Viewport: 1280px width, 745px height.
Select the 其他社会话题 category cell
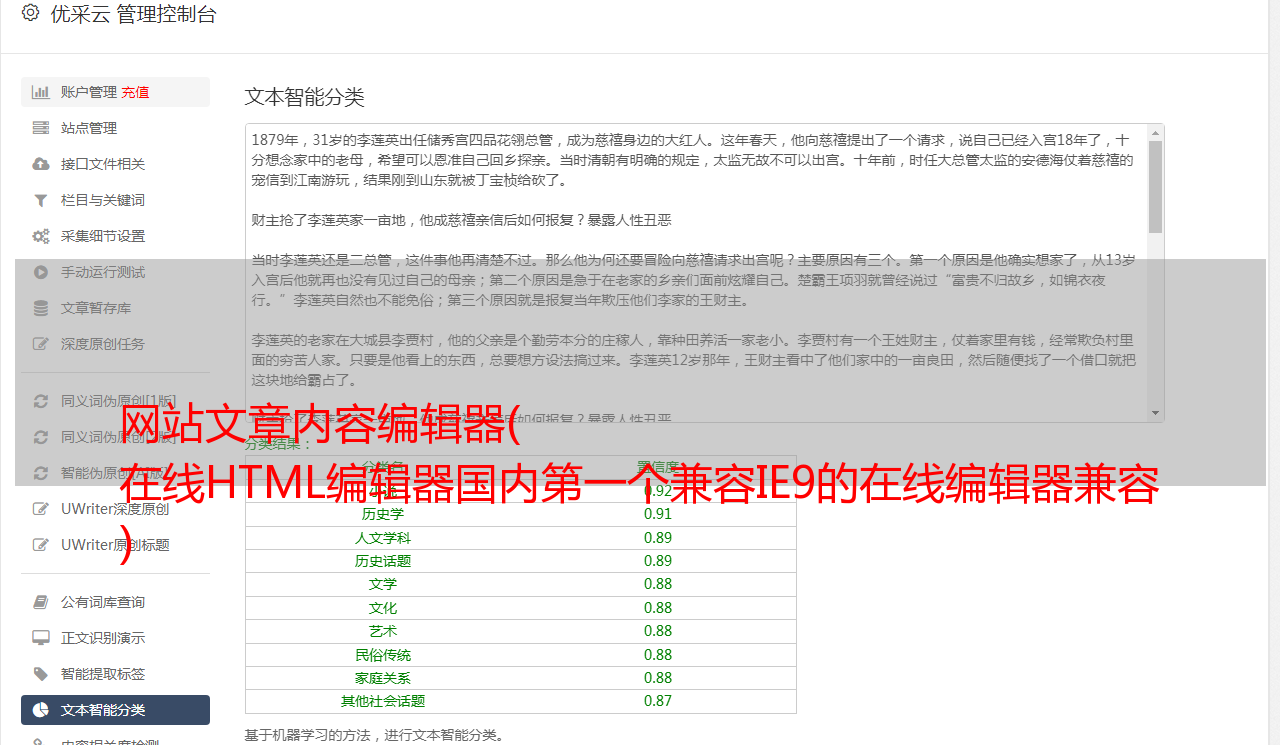[383, 701]
